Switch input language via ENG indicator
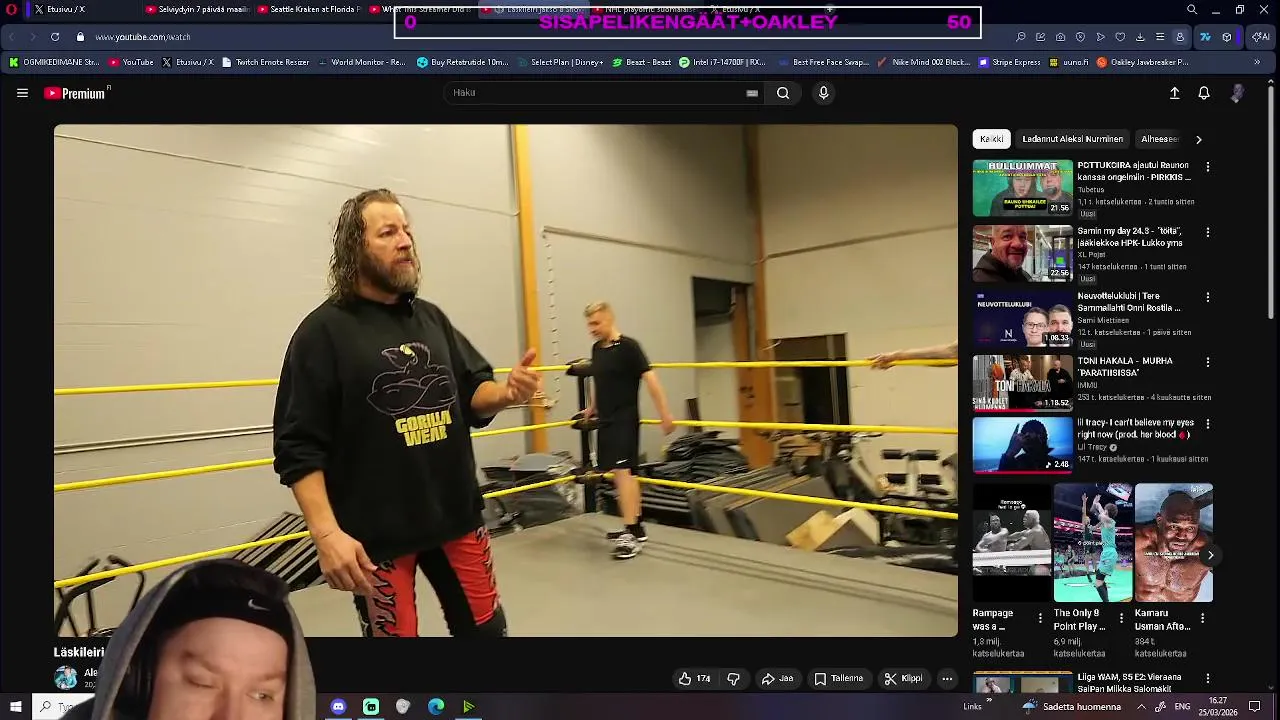The height and width of the screenshot is (720, 1280). pyautogui.click(x=1181, y=706)
